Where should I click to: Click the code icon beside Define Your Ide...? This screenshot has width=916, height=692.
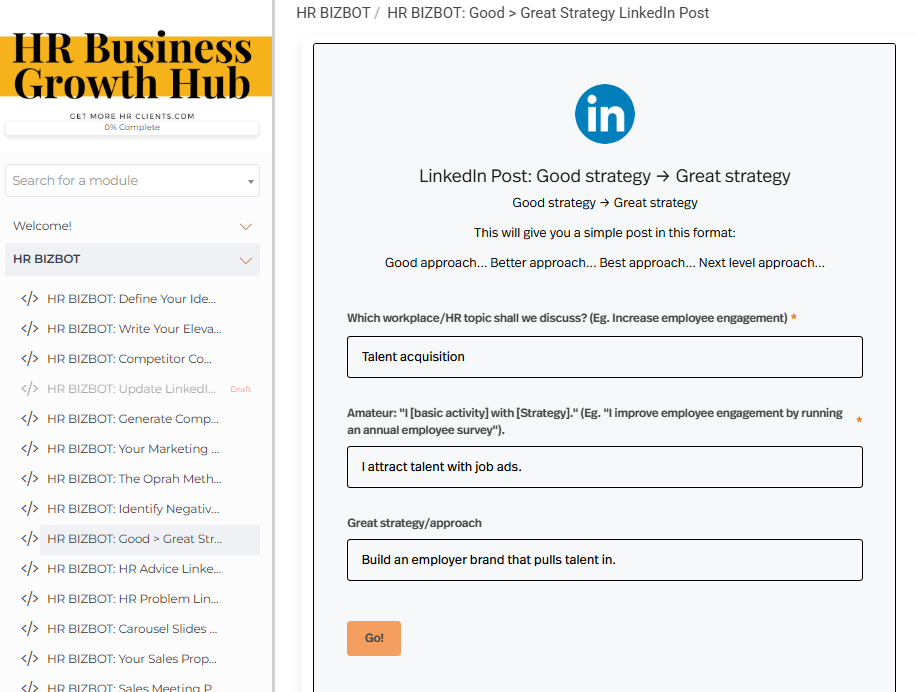(30, 299)
